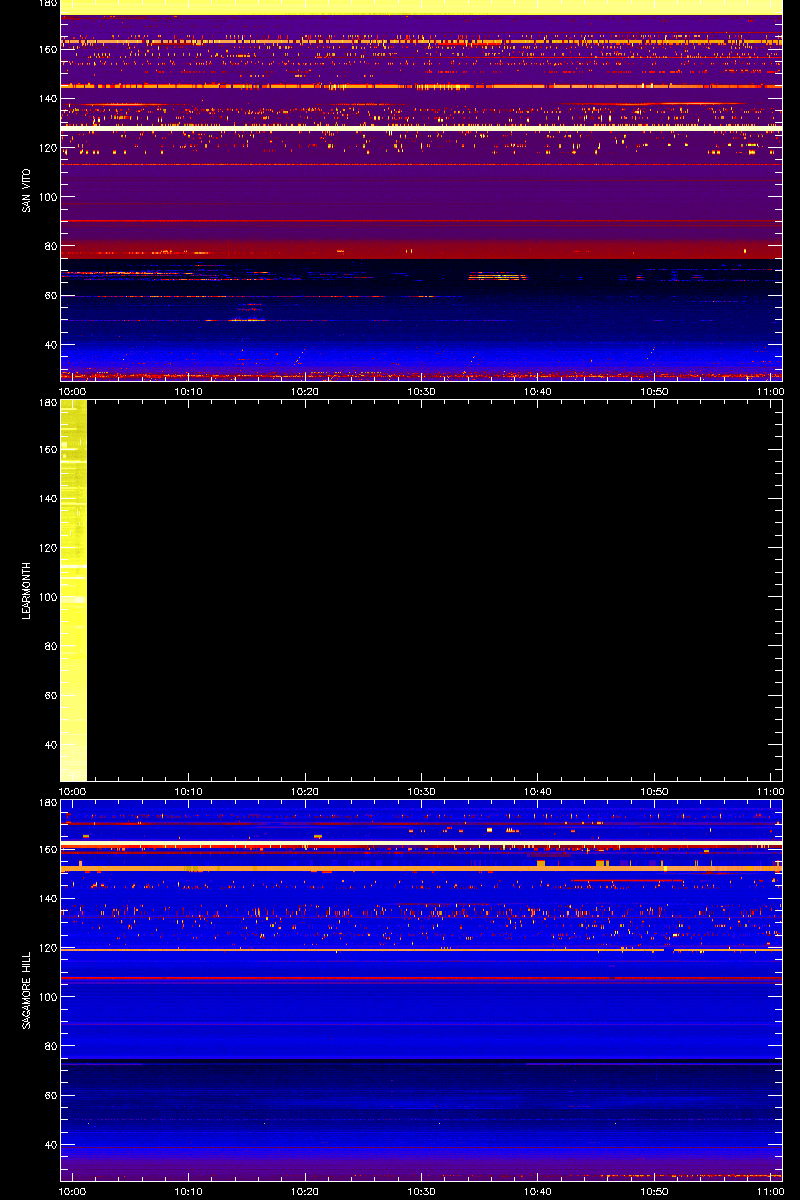The height and width of the screenshot is (1200, 800).
Task: Select the 120 frequency tick on Learmonth axis
Action: tap(46, 548)
